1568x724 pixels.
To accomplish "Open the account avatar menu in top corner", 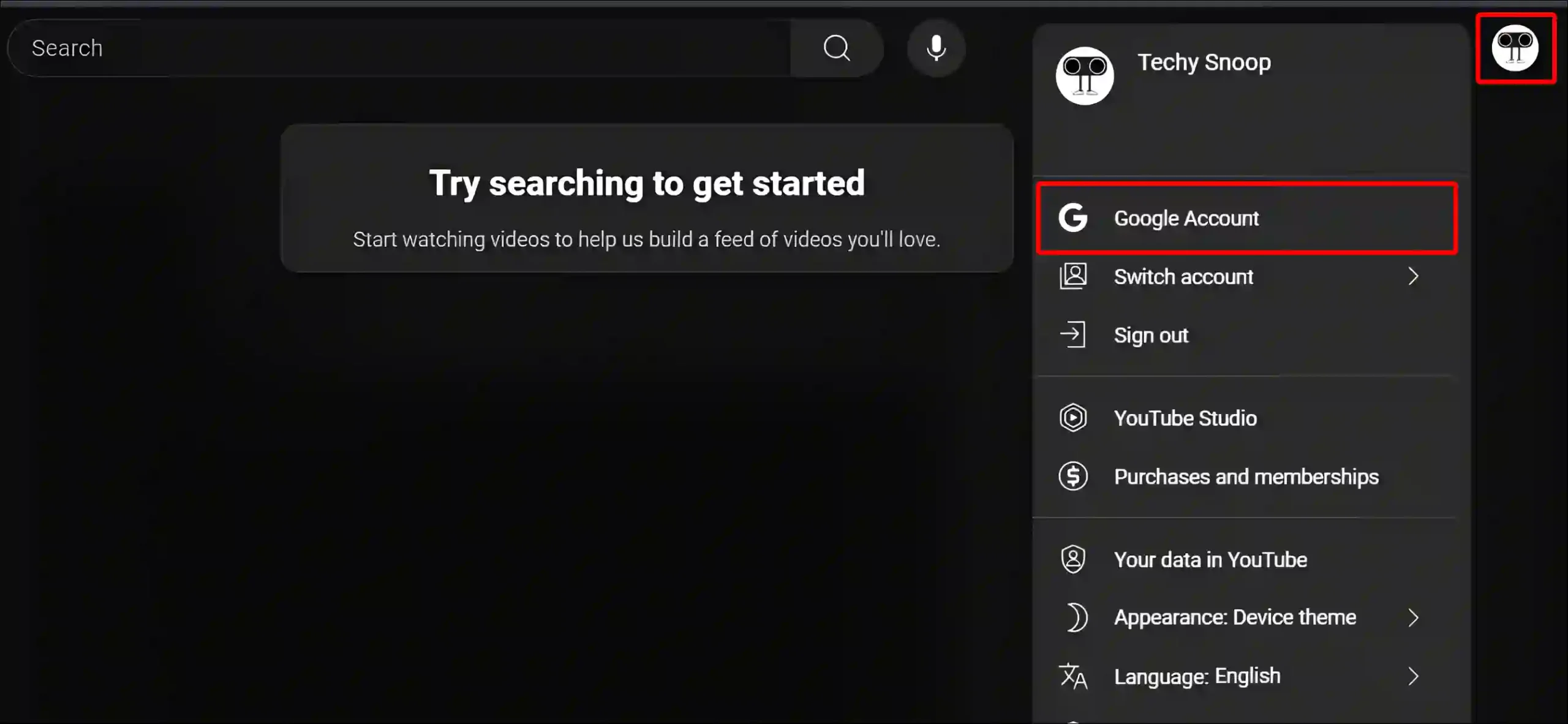I will pyautogui.click(x=1515, y=48).
